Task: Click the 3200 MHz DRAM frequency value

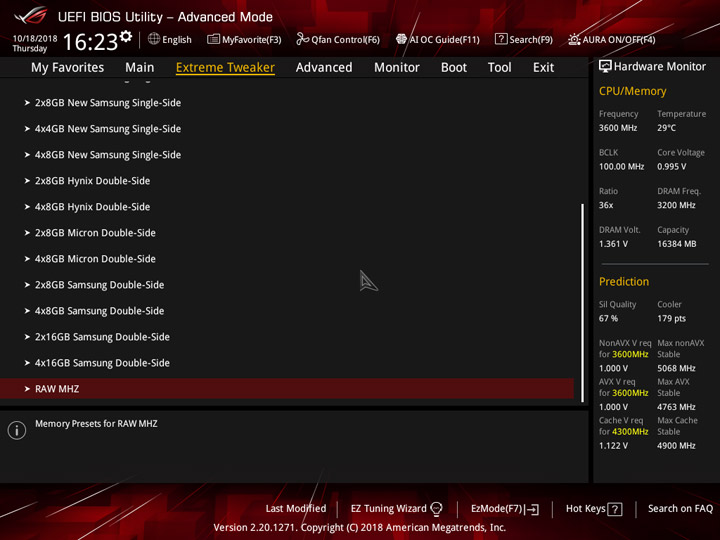Action: [676, 205]
